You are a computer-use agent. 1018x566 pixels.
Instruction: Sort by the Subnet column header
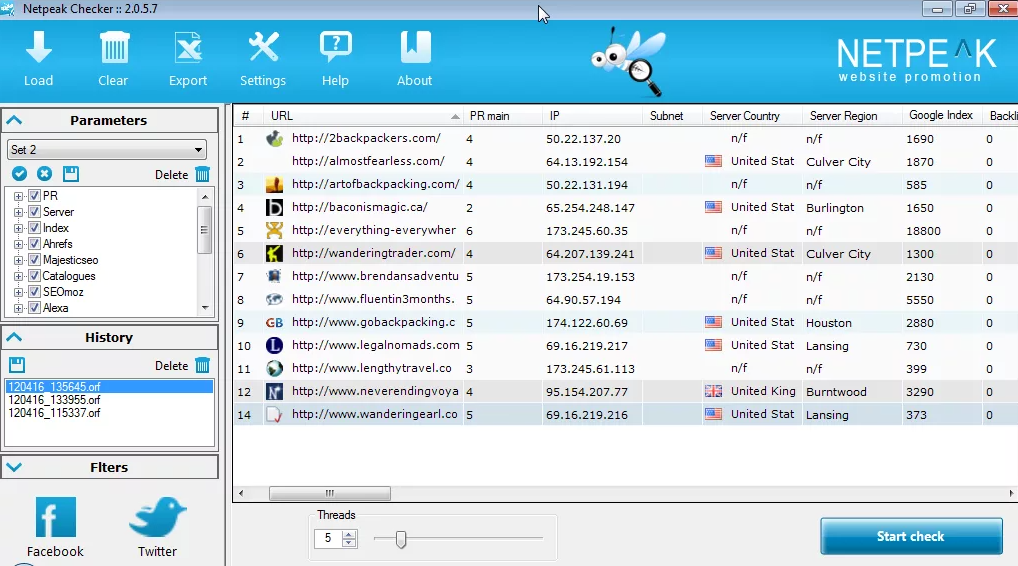point(673,116)
